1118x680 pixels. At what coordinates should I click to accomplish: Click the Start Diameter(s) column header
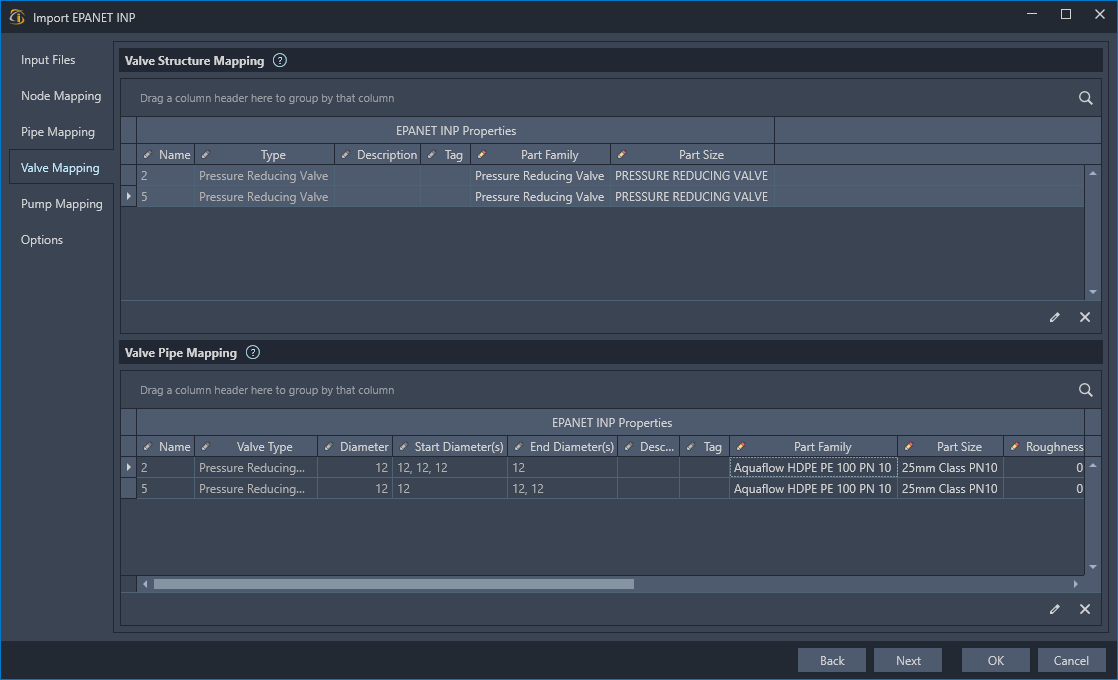[450, 447]
